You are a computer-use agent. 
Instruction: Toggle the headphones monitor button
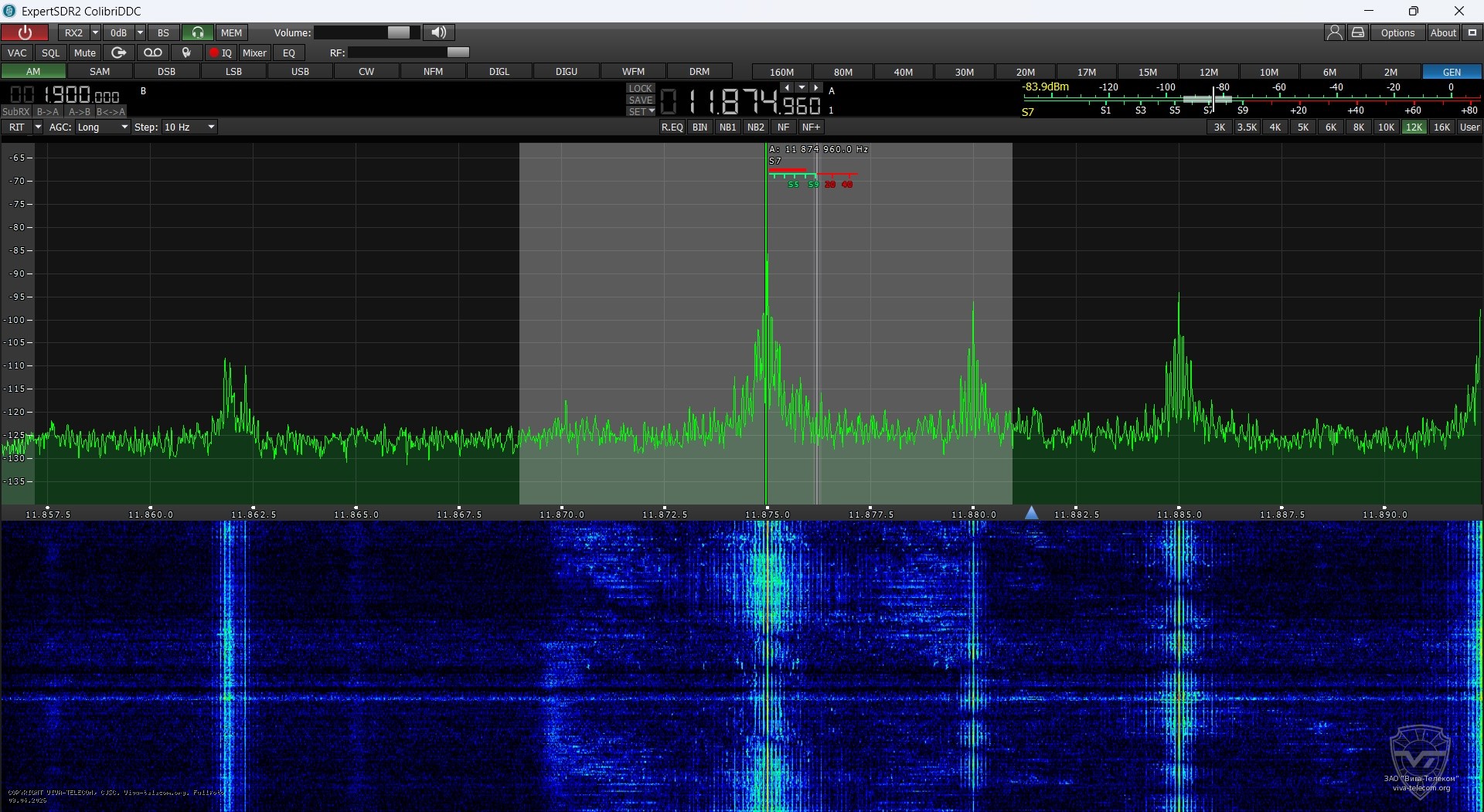pos(198,32)
